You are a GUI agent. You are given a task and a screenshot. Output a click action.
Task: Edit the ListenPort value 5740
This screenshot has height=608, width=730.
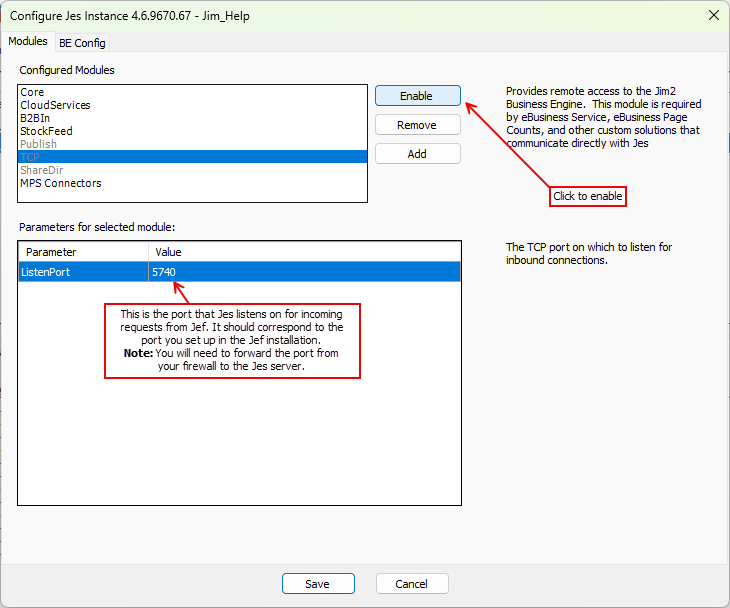304,272
